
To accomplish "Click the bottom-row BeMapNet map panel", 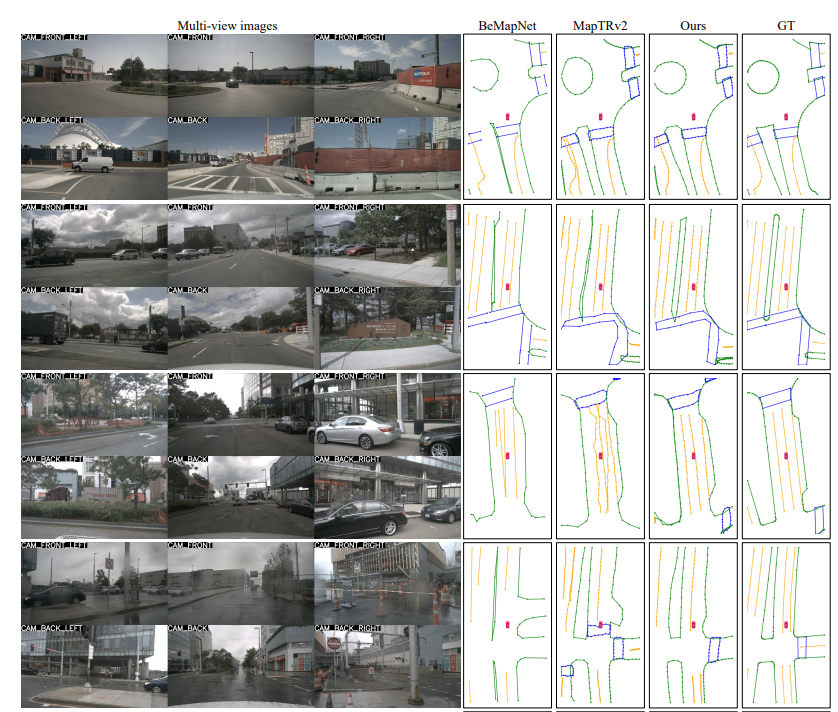I will (x=507, y=625).
